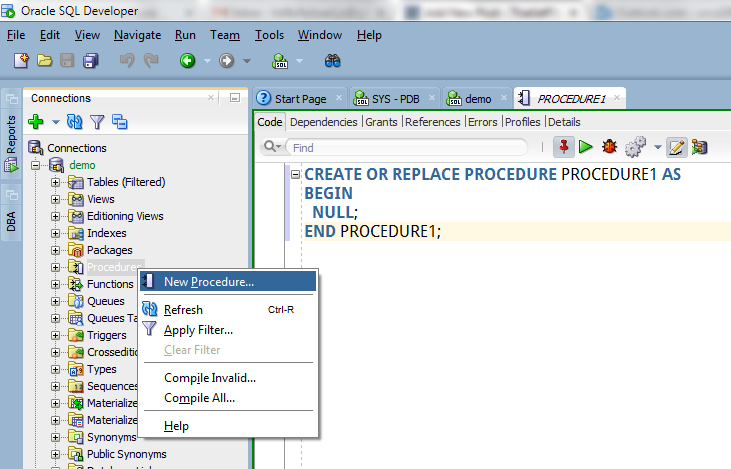Open the Grants sub-tab
This screenshot has height=469, width=731.
[381, 122]
